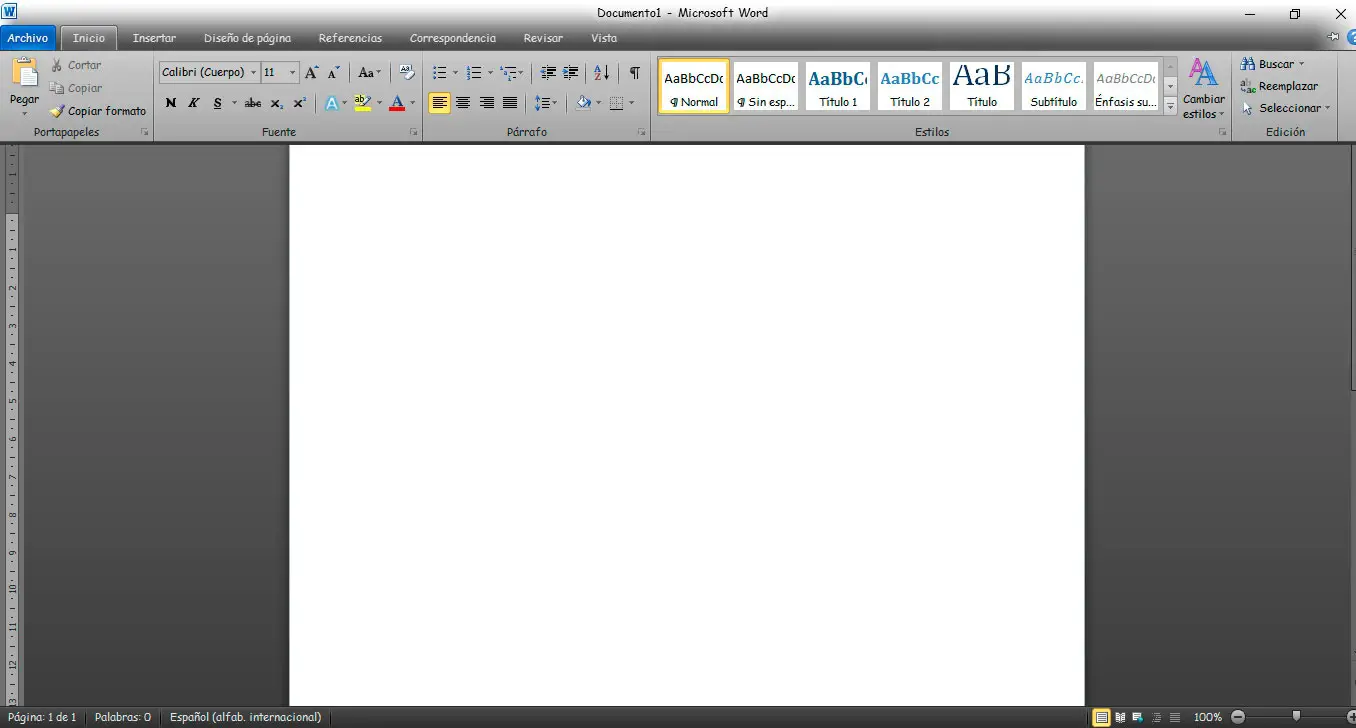Apply yellow text highlight marker
1356x728 pixels.
362,102
